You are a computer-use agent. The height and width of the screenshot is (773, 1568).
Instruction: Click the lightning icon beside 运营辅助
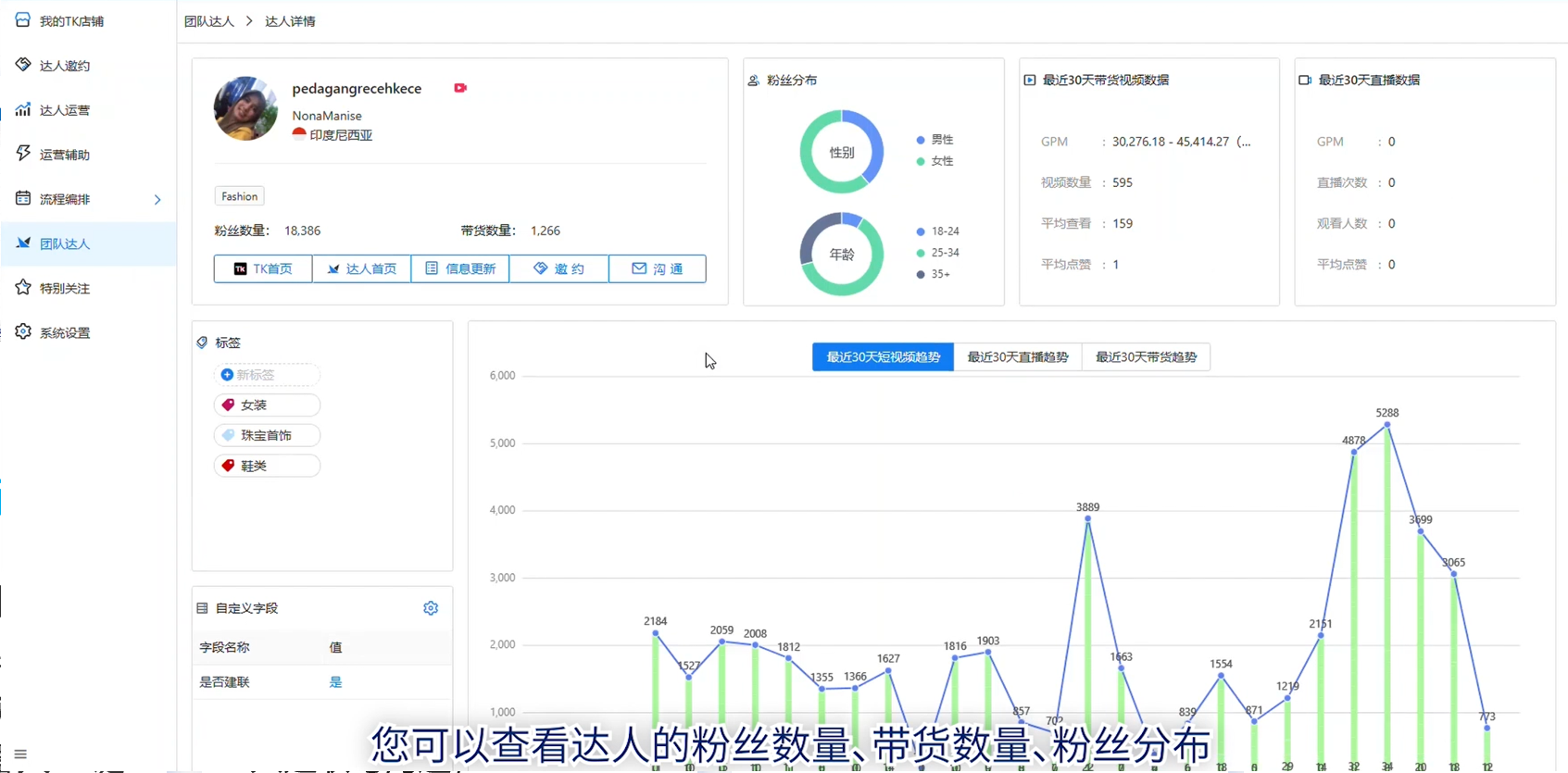pyautogui.click(x=23, y=153)
